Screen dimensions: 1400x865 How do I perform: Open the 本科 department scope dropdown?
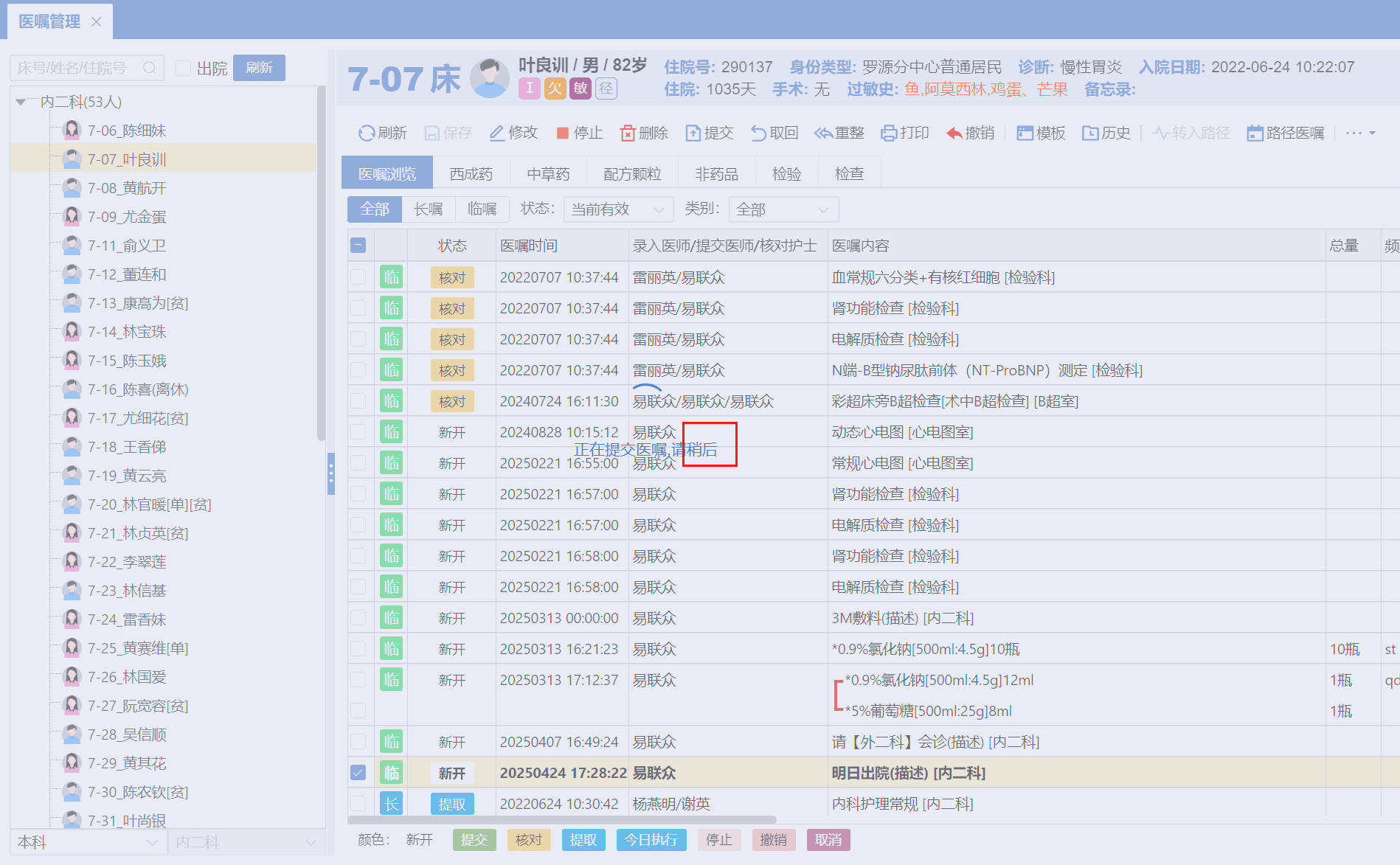pos(88,842)
